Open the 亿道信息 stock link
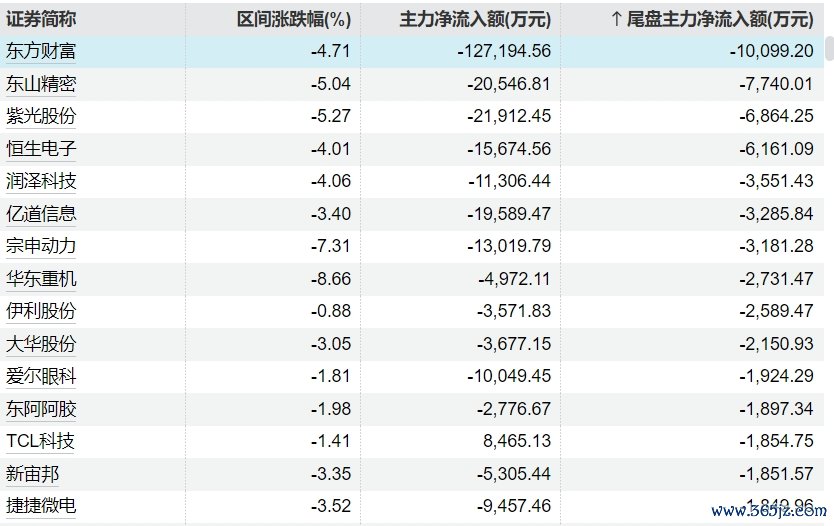 point(41,214)
